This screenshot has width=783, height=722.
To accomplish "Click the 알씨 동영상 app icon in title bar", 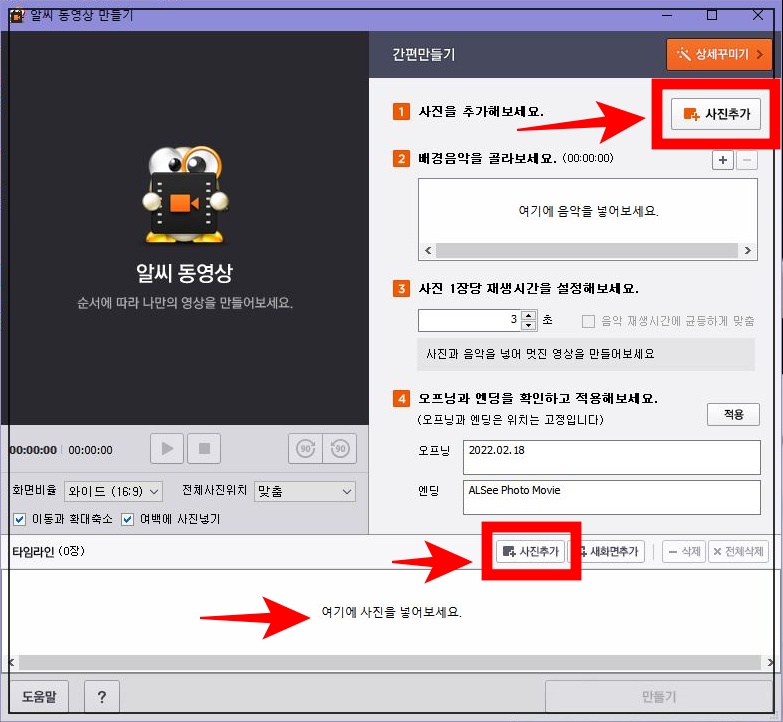I will pos(16,15).
